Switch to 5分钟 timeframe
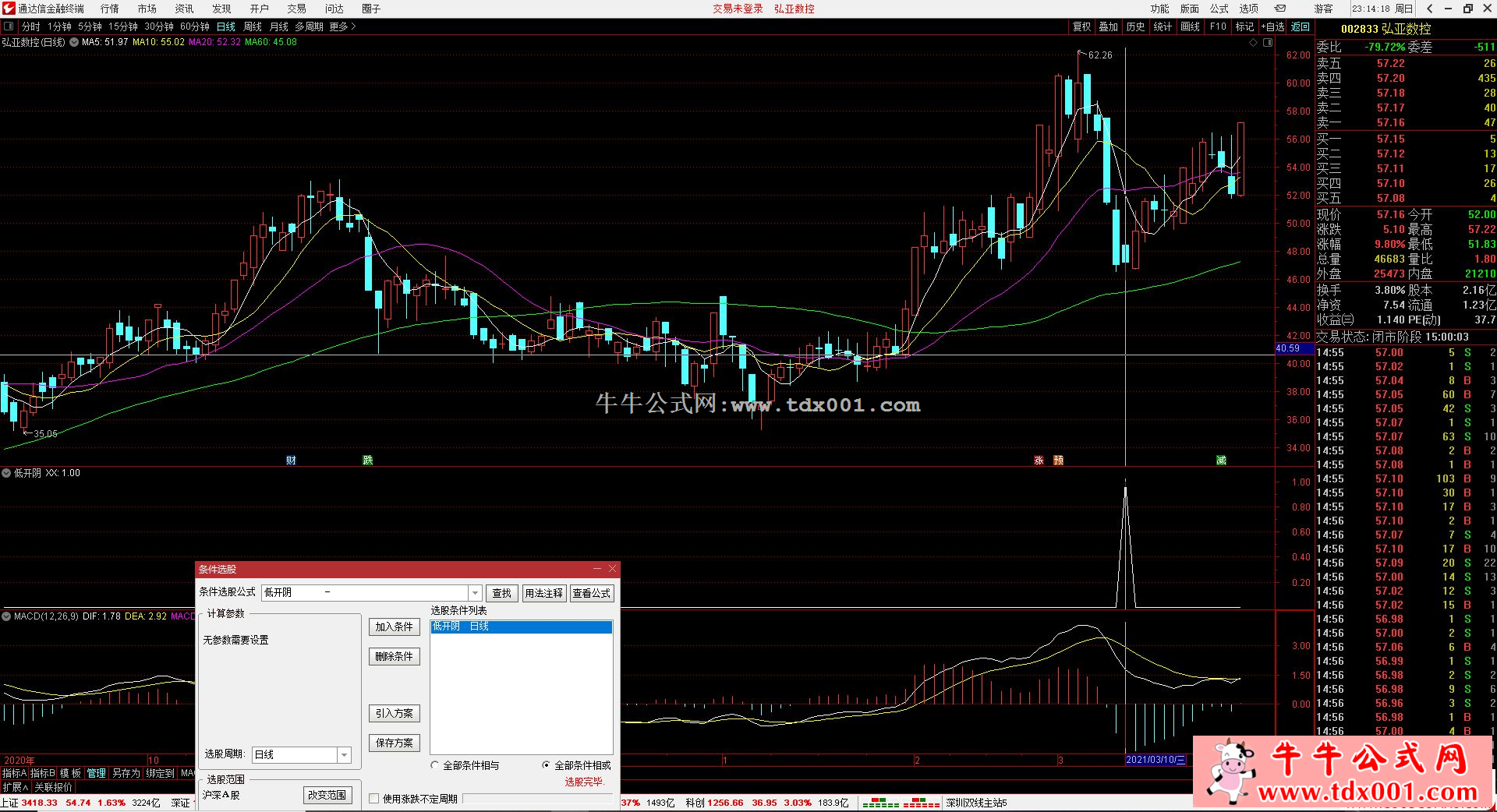 click(90, 26)
